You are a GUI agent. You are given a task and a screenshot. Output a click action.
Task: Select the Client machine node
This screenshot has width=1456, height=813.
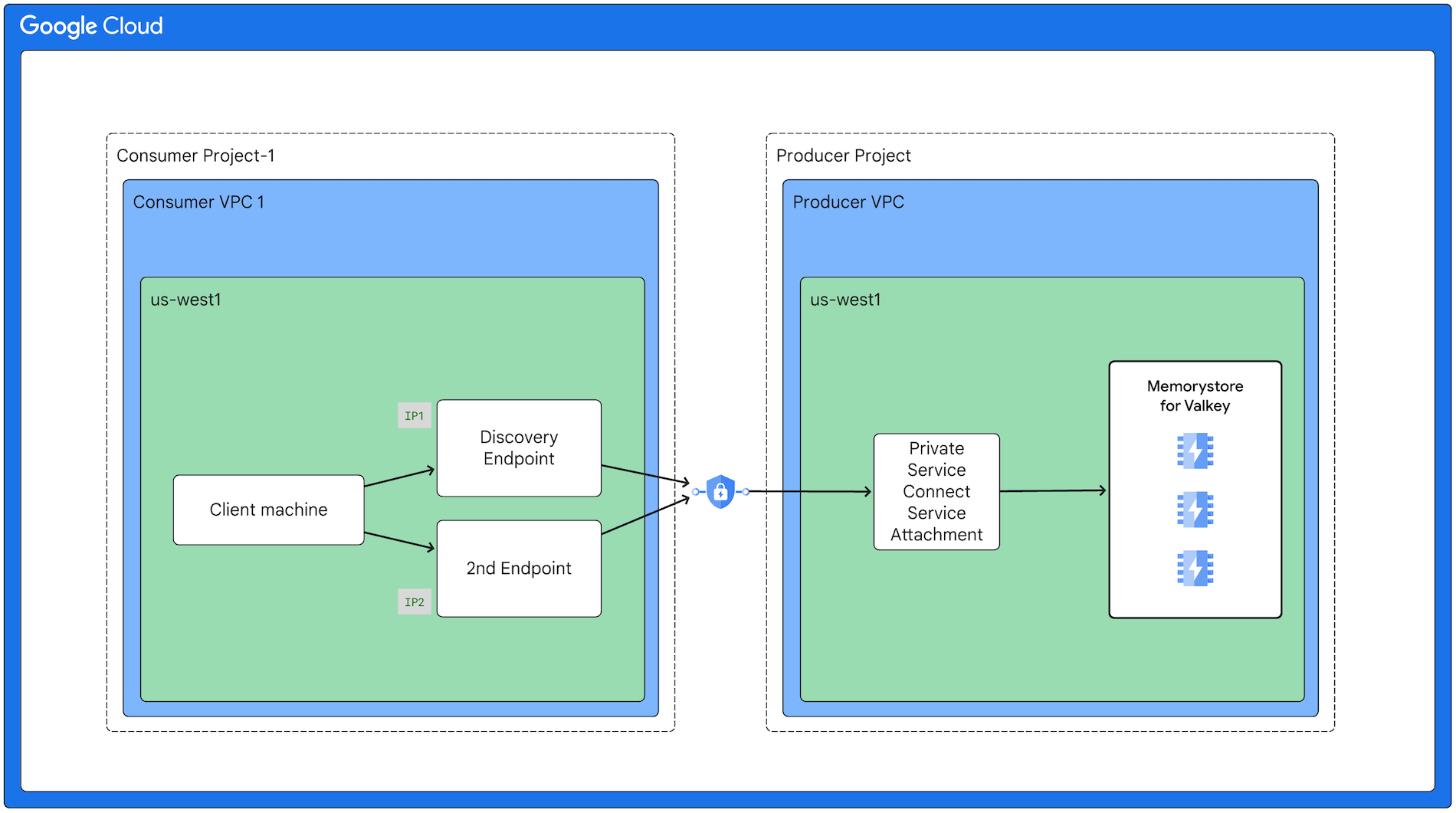tap(269, 510)
